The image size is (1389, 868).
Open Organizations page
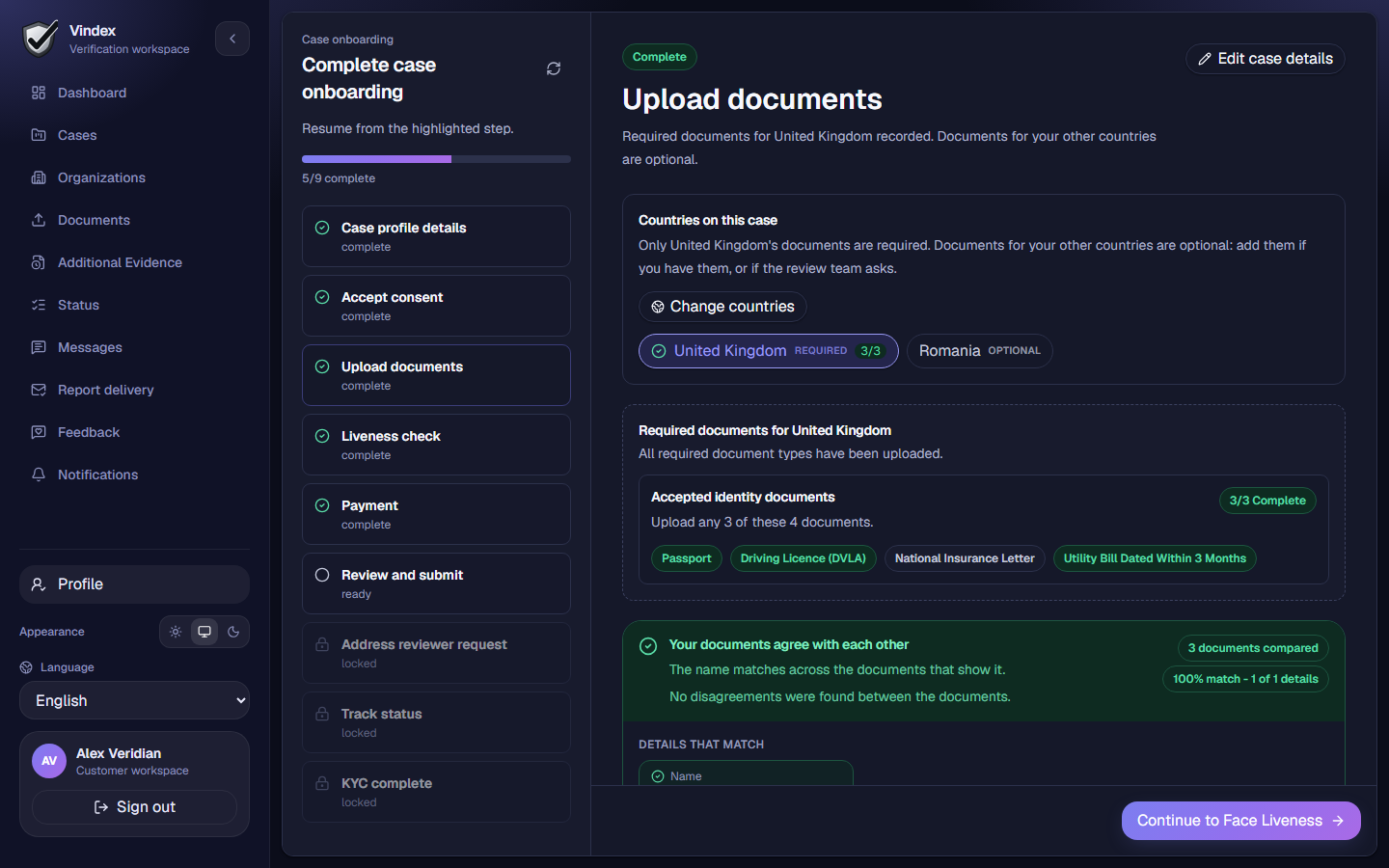tap(134, 177)
